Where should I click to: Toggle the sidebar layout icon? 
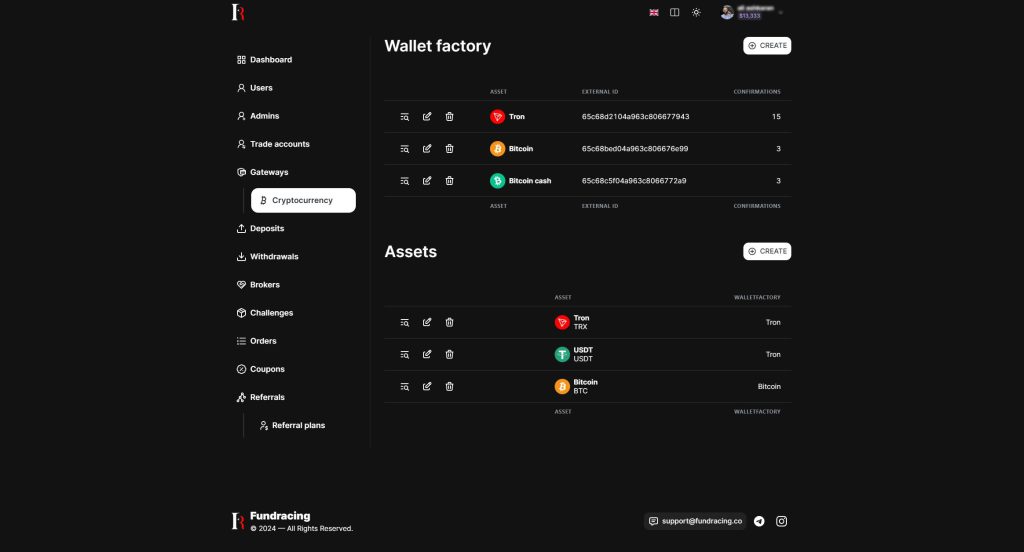tap(675, 12)
